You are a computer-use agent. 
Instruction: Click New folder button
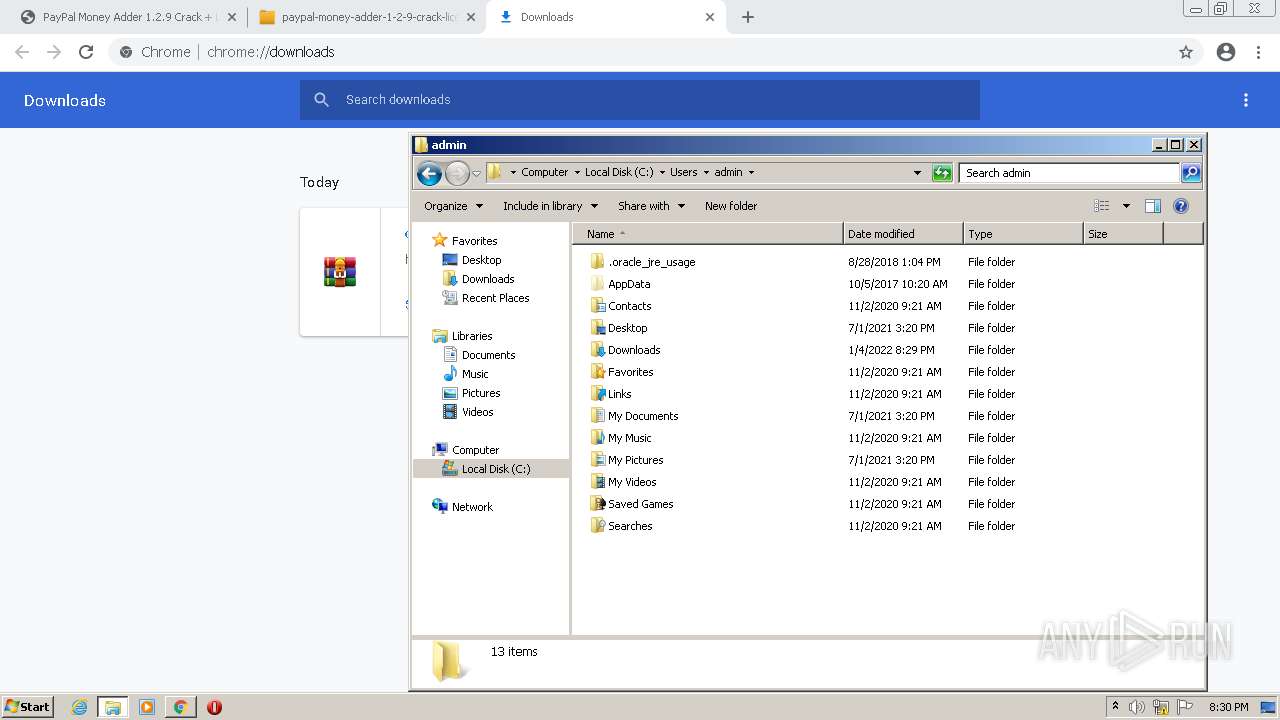(x=731, y=206)
